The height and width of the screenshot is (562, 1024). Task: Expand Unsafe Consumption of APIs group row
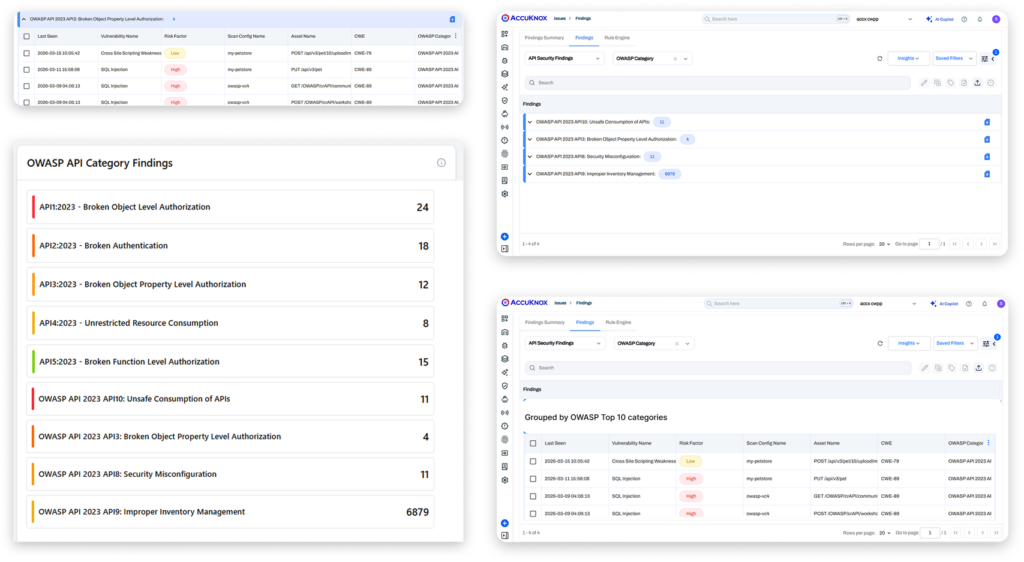[x=530, y=122]
